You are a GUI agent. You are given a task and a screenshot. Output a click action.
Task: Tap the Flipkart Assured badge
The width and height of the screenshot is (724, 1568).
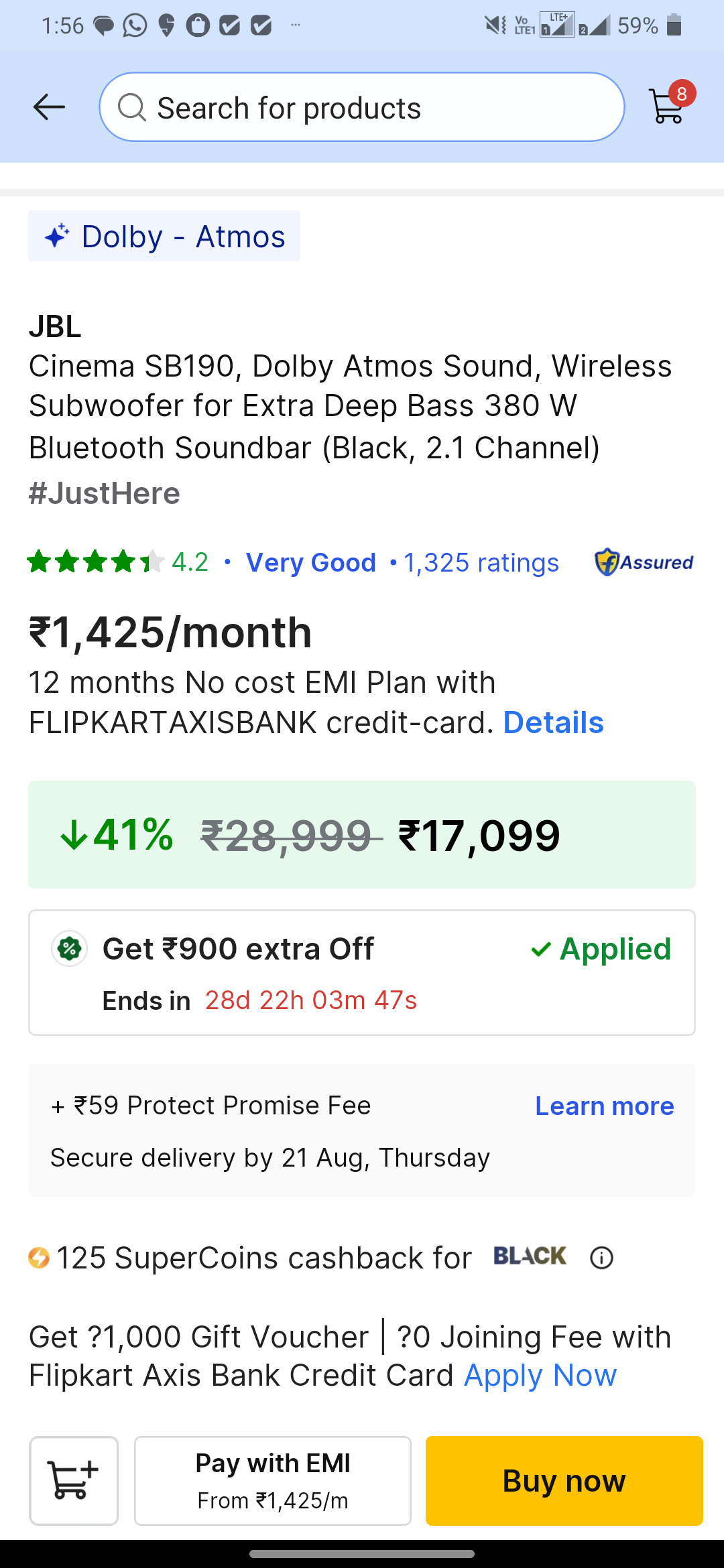pyautogui.click(x=644, y=562)
